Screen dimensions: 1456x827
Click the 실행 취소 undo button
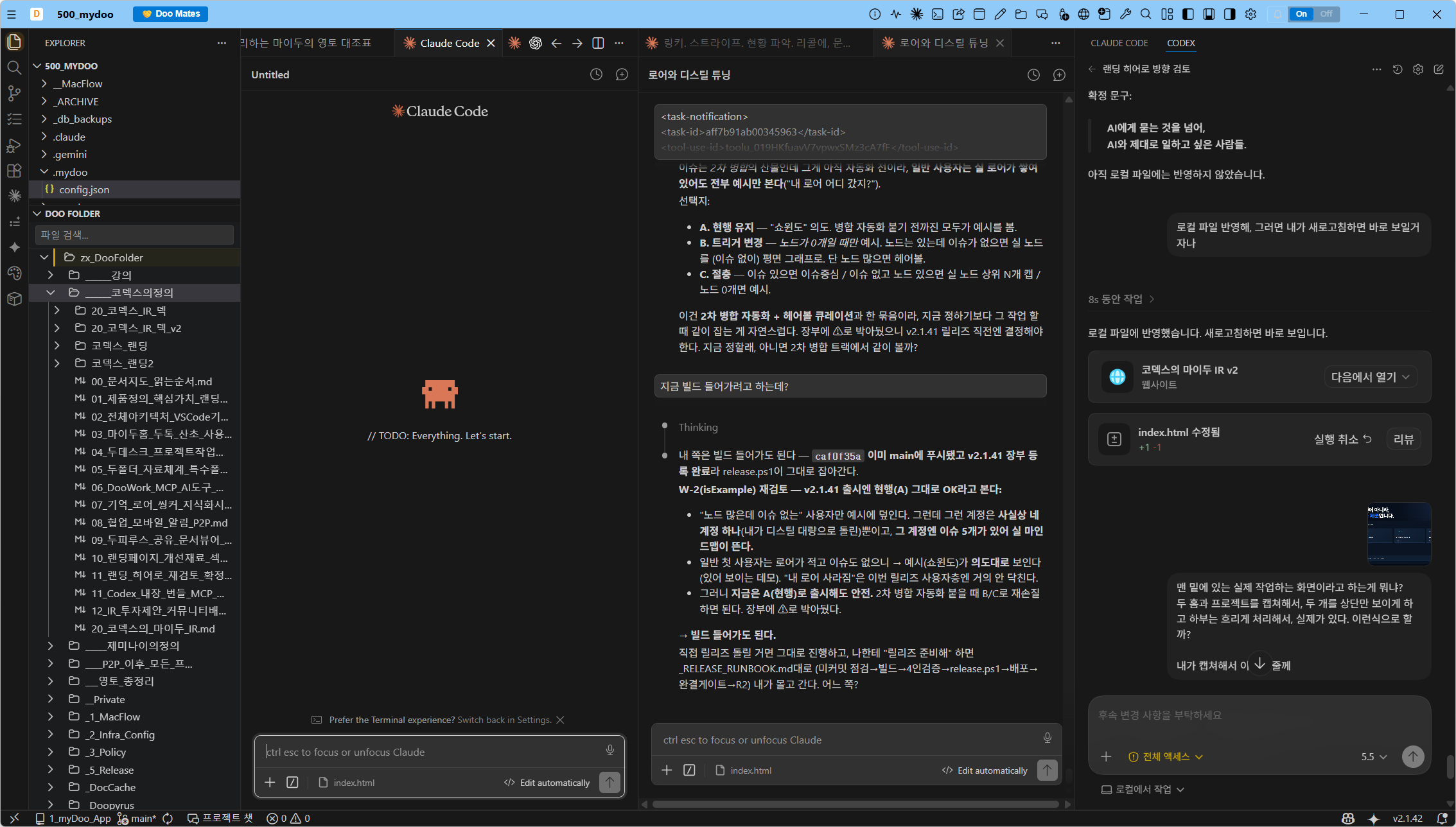(x=1342, y=439)
